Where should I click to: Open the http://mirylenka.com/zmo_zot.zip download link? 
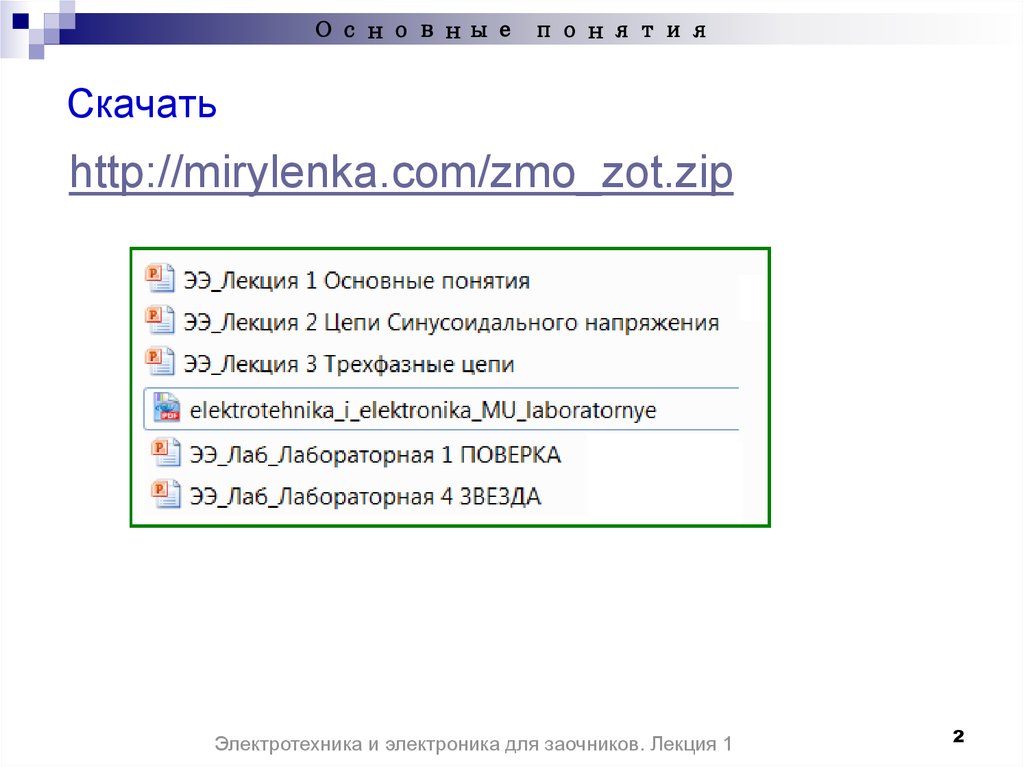(x=401, y=174)
